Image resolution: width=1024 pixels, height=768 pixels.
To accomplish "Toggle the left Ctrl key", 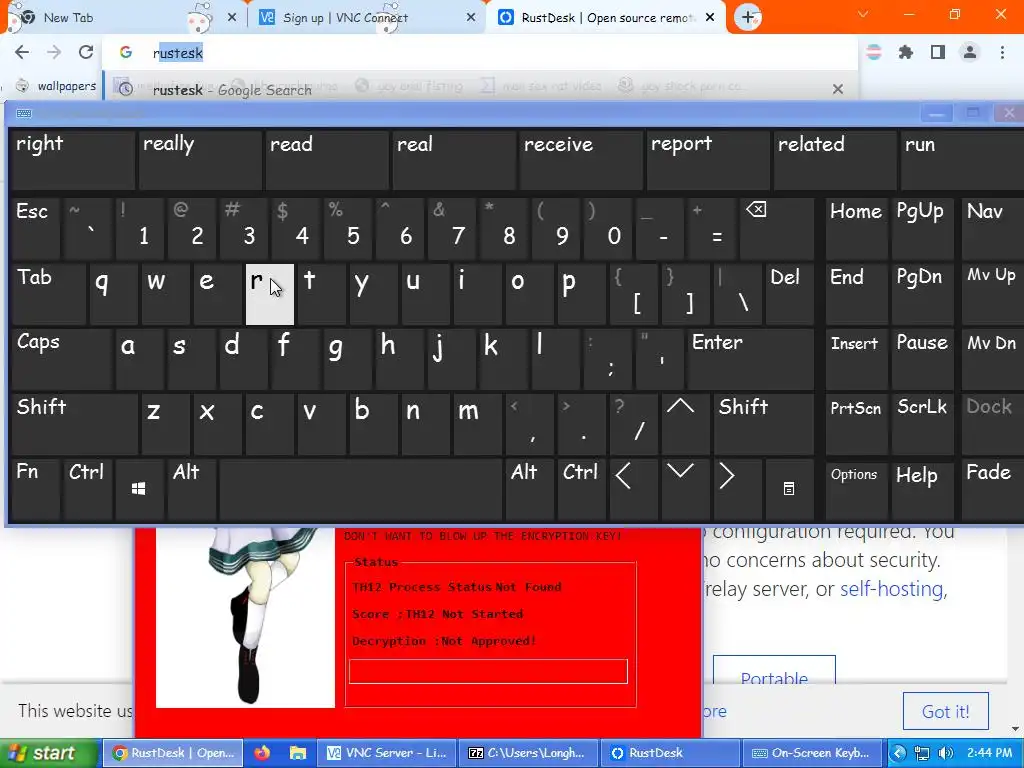I will point(88,489).
